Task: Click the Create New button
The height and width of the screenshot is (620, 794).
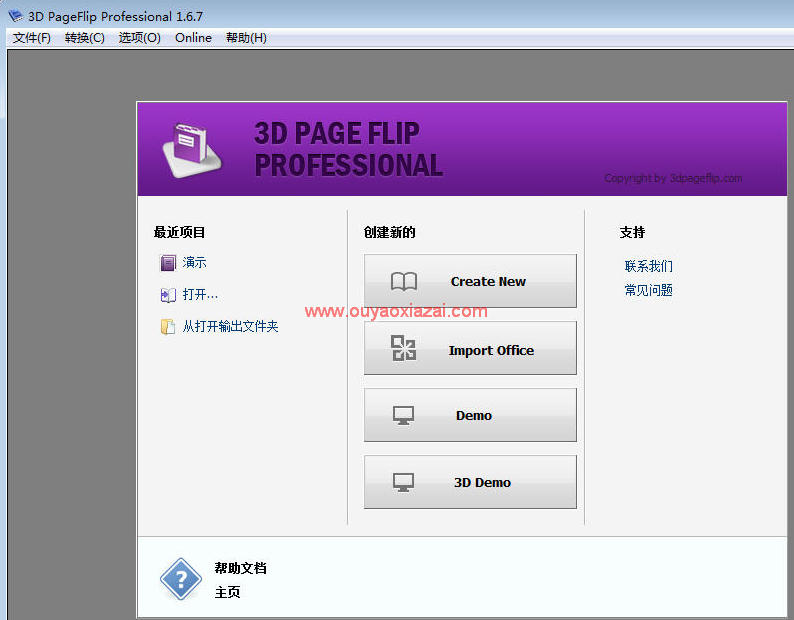Action: coord(470,281)
